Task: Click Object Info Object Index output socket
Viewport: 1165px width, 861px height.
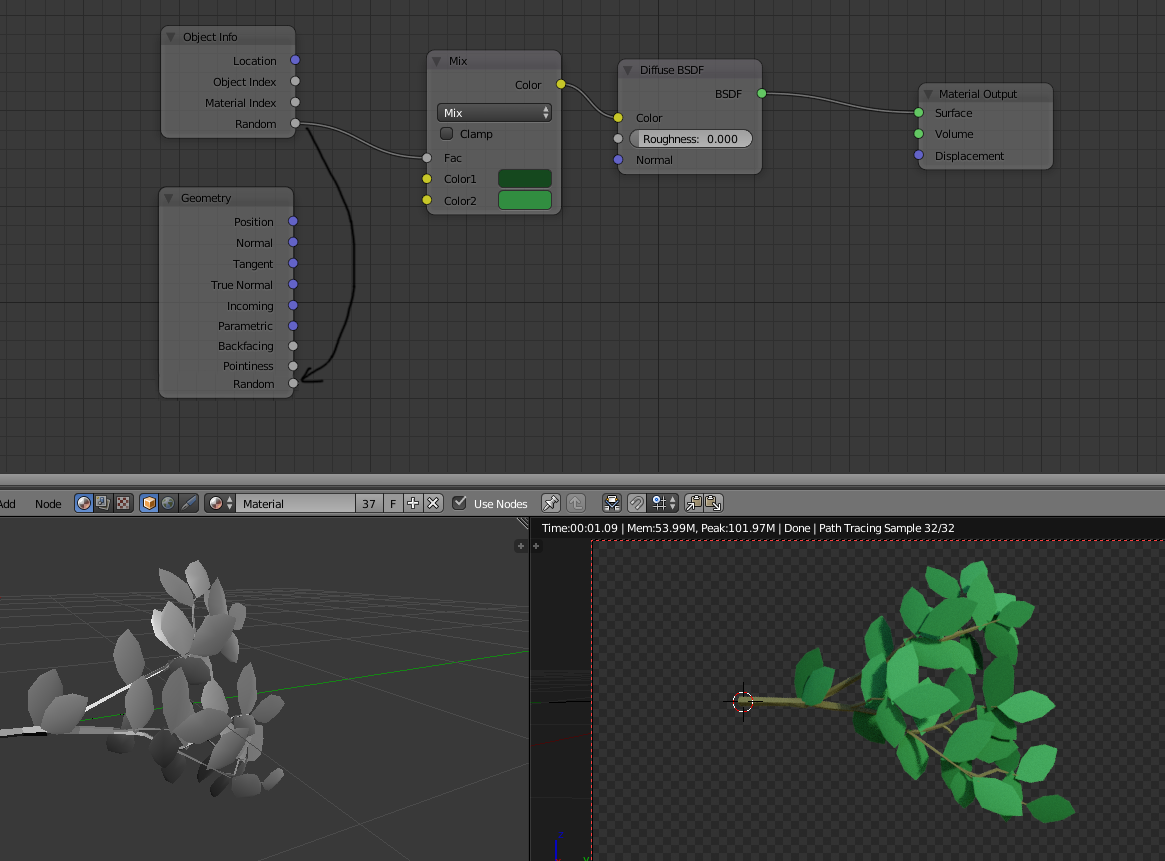Action: tap(295, 81)
